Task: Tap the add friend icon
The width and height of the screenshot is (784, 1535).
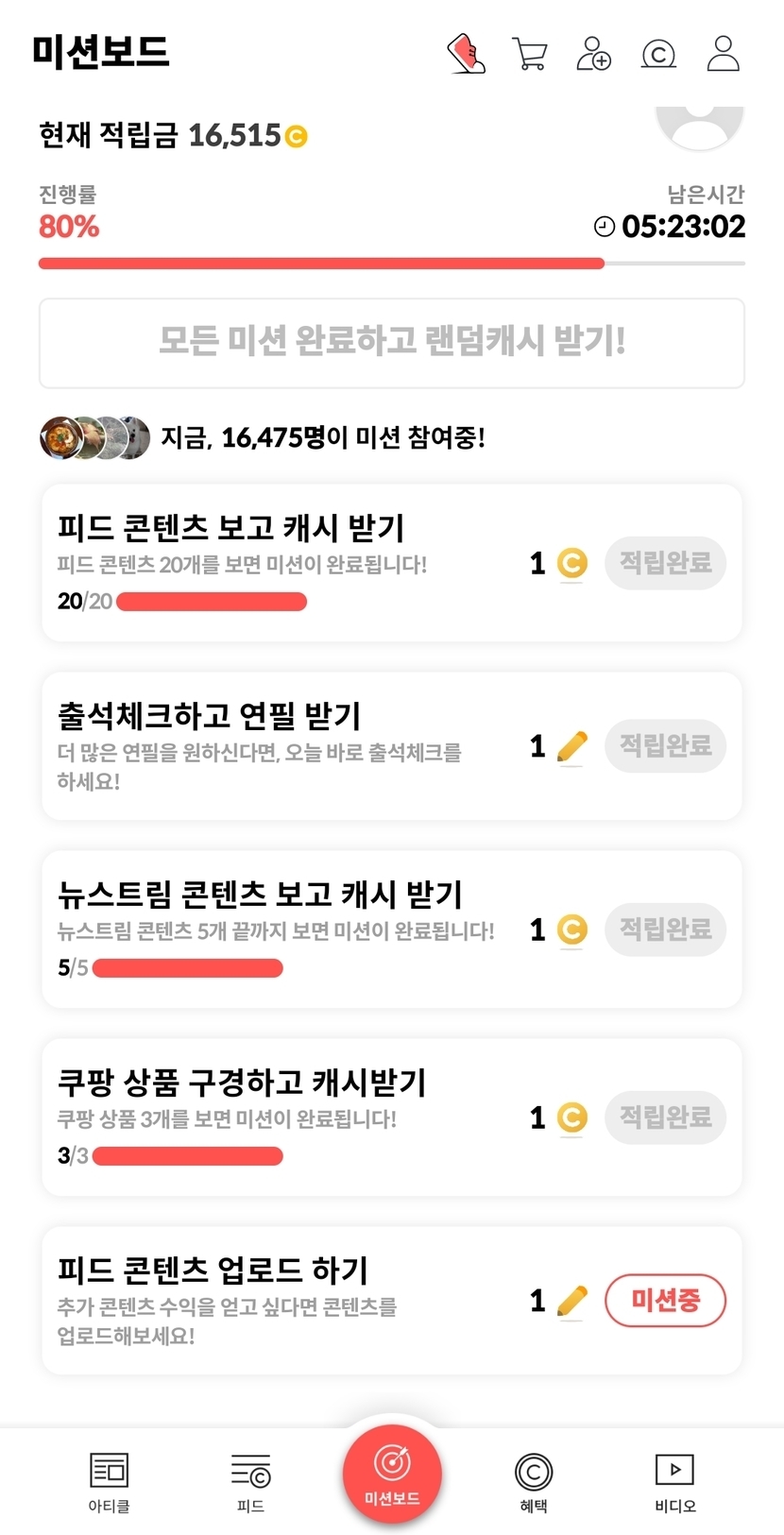Action: pyautogui.click(x=593, y=54)
